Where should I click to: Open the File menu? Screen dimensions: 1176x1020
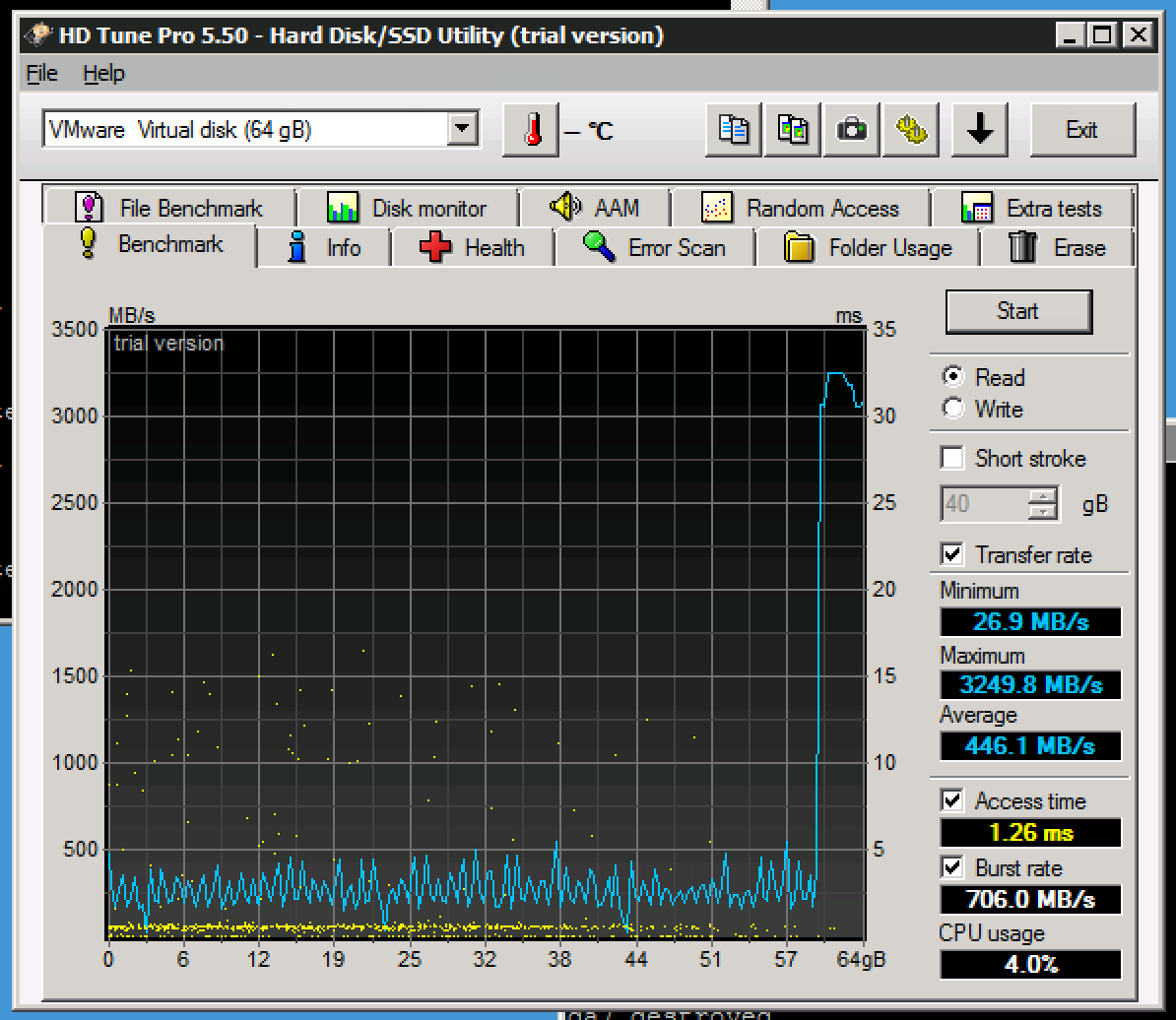[42, 74]
